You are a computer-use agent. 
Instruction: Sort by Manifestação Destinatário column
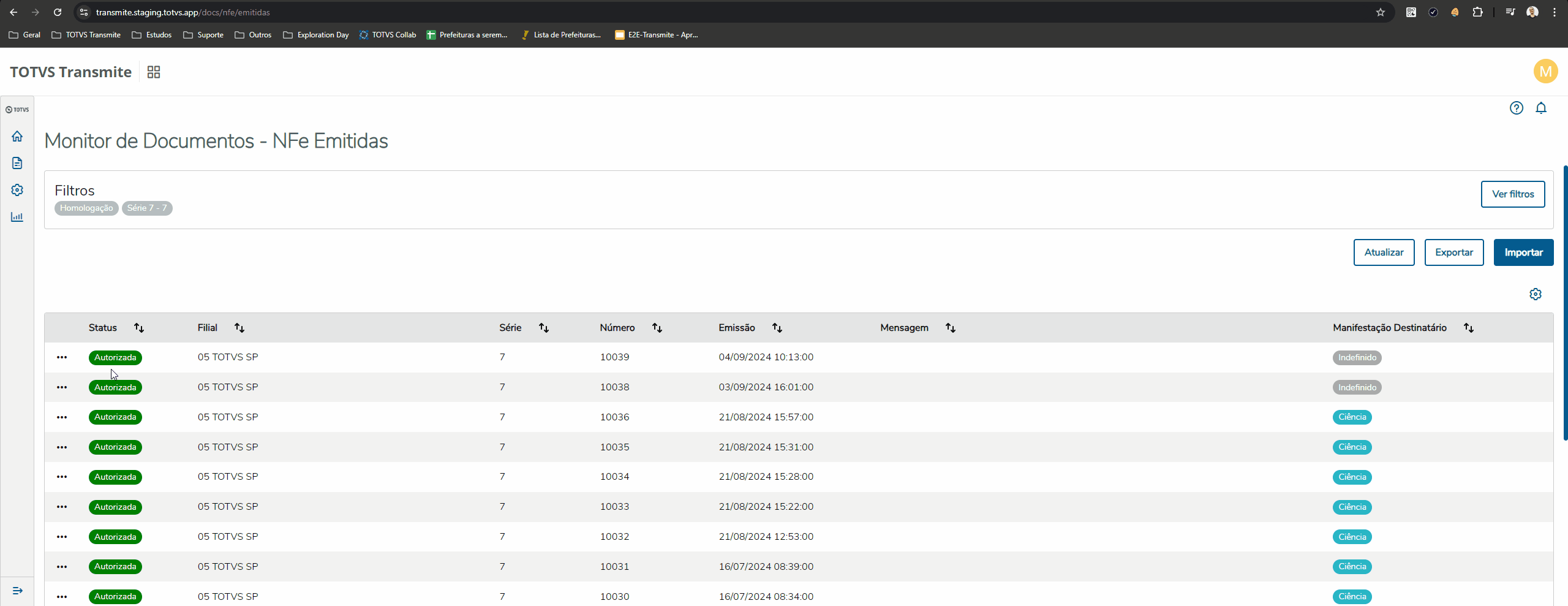(x=1469, y=328)
